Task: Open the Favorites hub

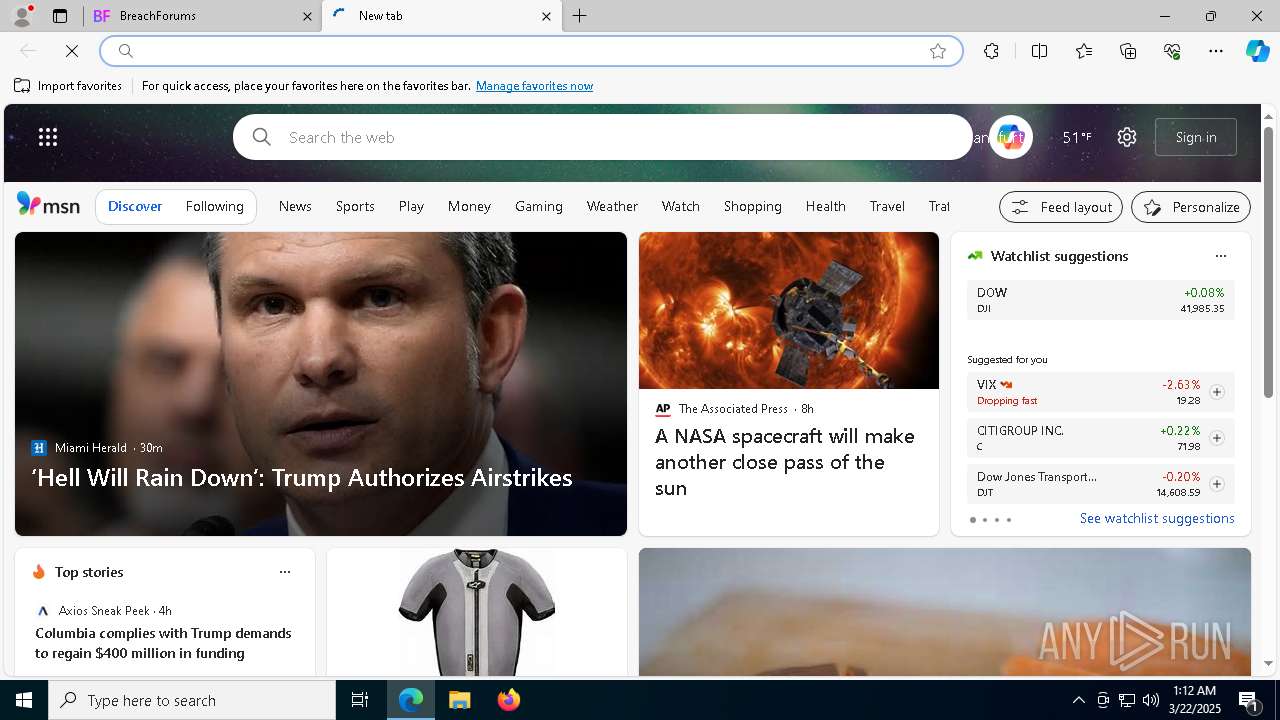Action: point(1084,51)
